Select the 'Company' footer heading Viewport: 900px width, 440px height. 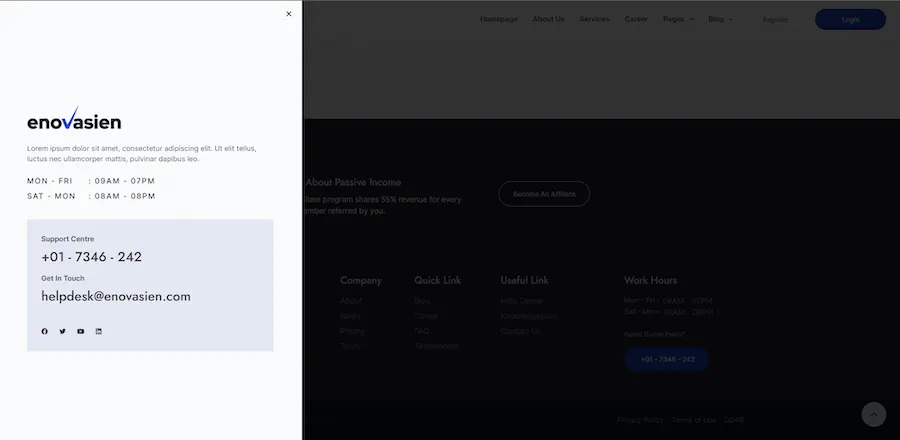(360, 281)
